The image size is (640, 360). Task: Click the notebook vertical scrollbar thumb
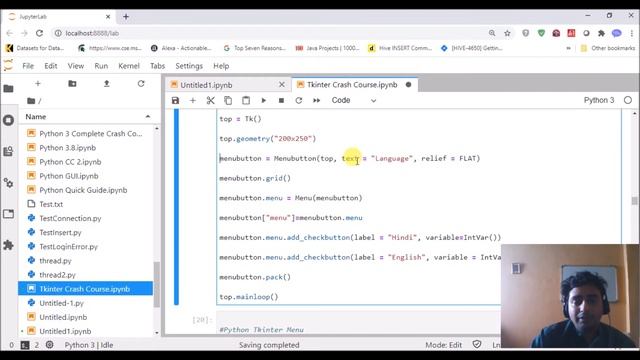pyautogui.click(x=634, y=200)
